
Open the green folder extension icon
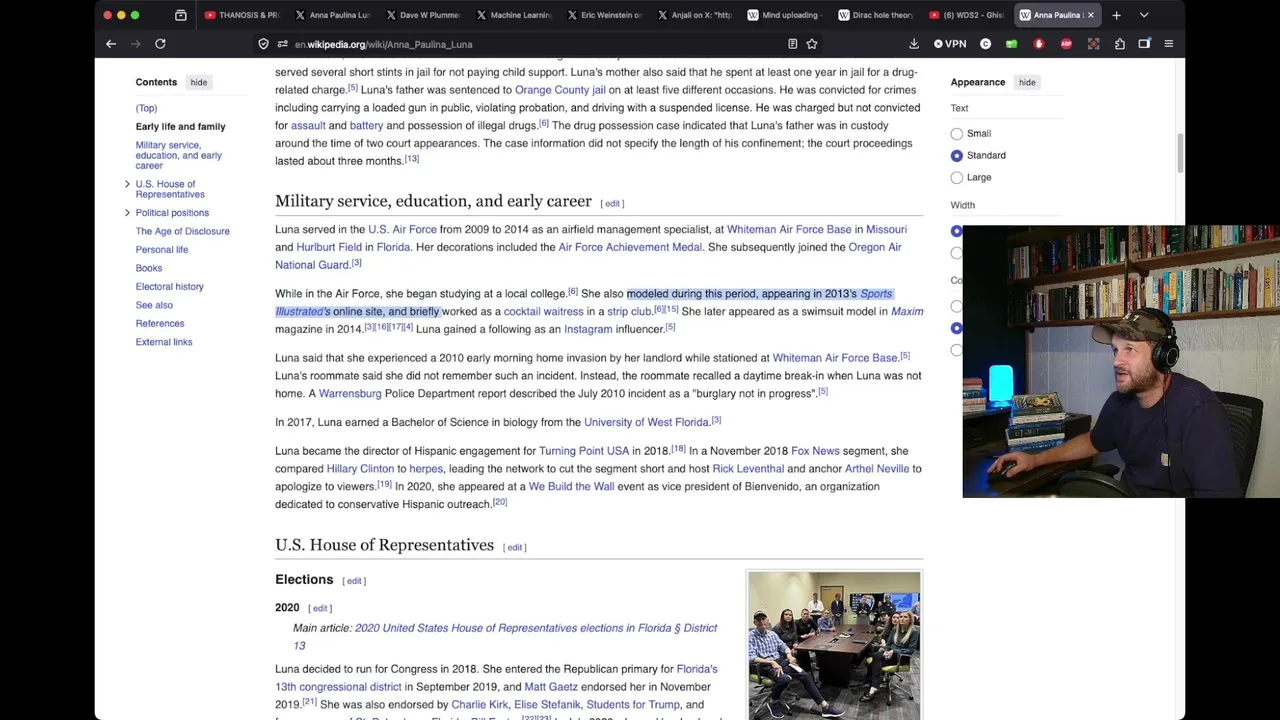tap(1012, 44)
